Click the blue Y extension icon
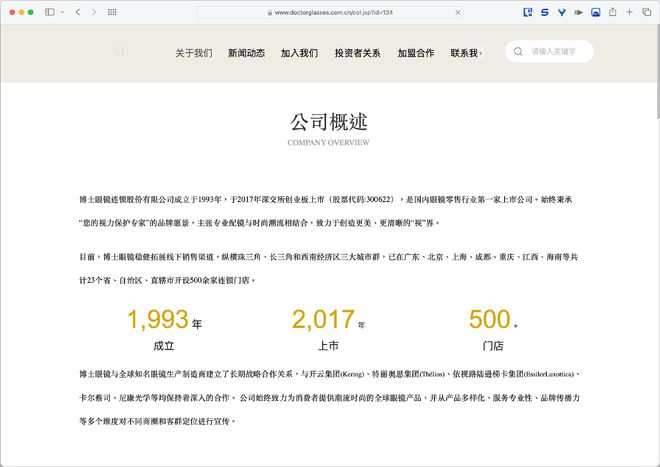This screenshot has width=660, height=467. pyautogui.click(x=562, y=12)
